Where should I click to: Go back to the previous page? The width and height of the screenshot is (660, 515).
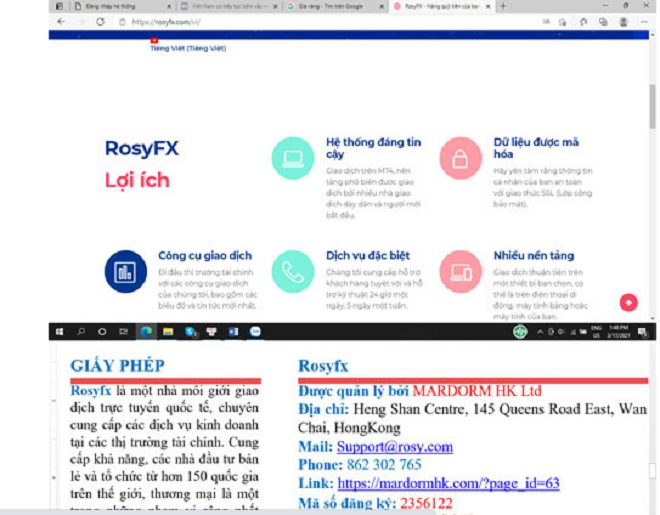pos(61,21)
